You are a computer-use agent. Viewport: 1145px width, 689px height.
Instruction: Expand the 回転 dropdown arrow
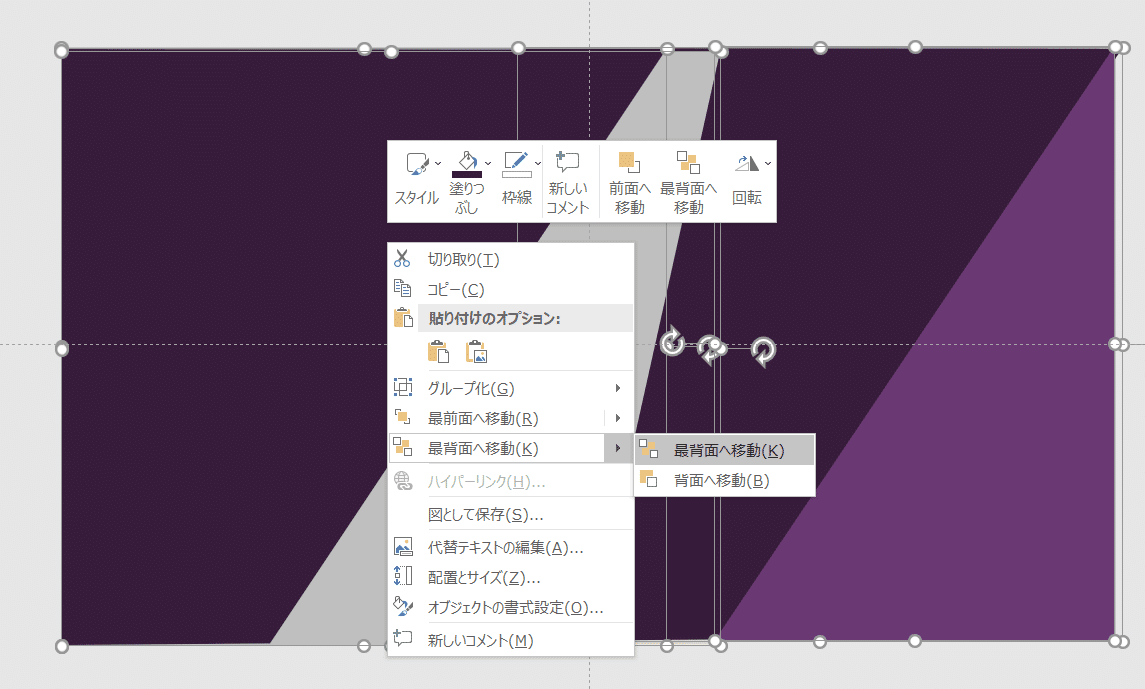pos(767,163)
